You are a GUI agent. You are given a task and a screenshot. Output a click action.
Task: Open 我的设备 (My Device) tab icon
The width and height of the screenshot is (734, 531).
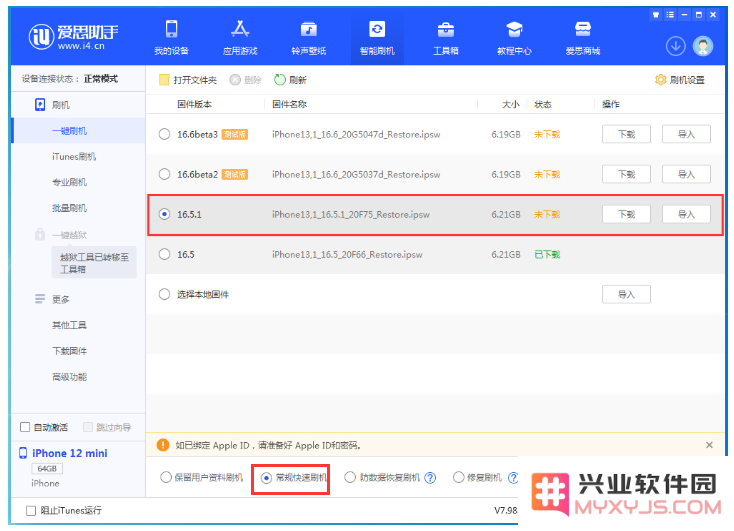pos(171,29)
